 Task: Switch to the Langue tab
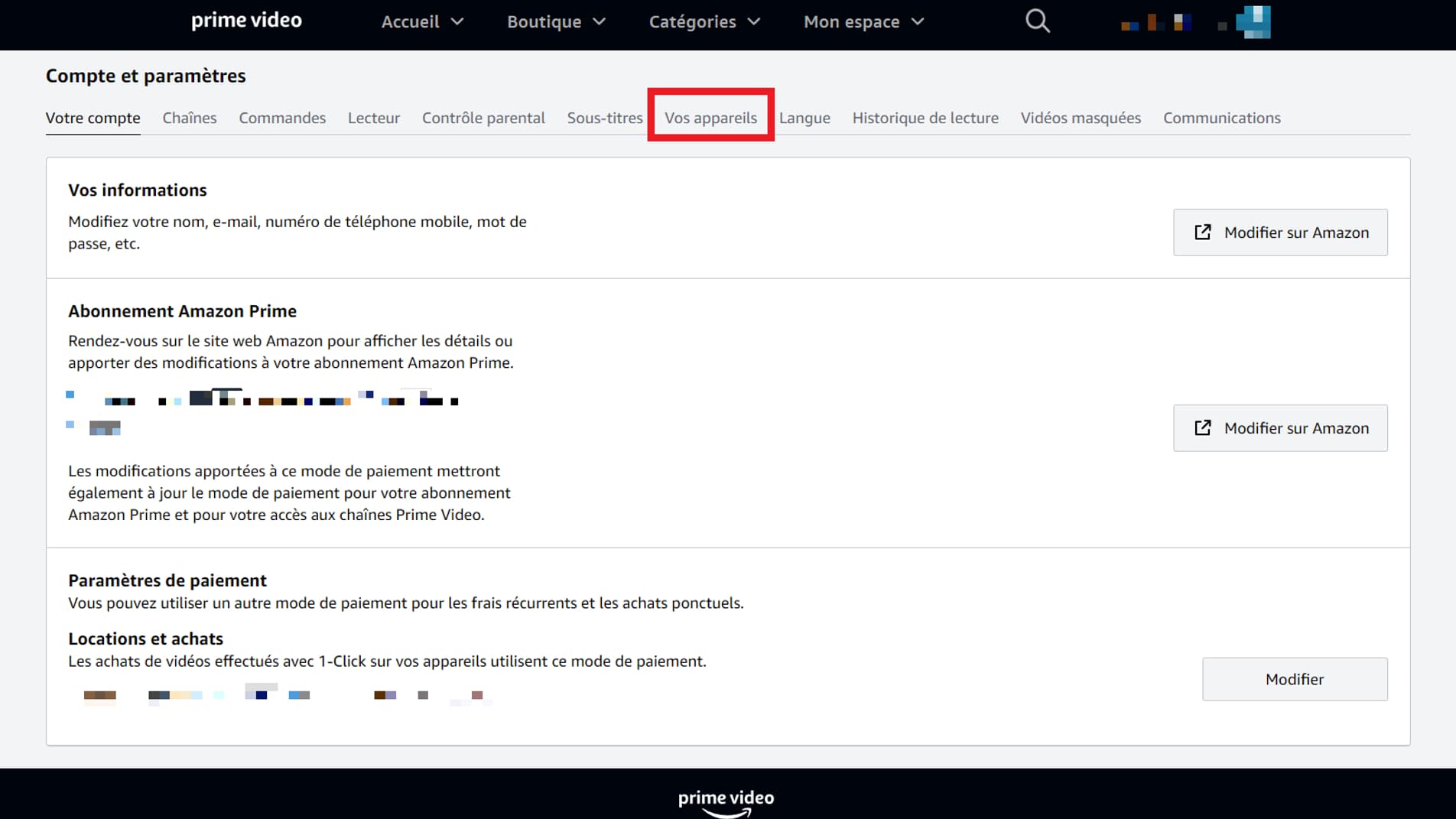pyautogui.click(x=804, y=118)
